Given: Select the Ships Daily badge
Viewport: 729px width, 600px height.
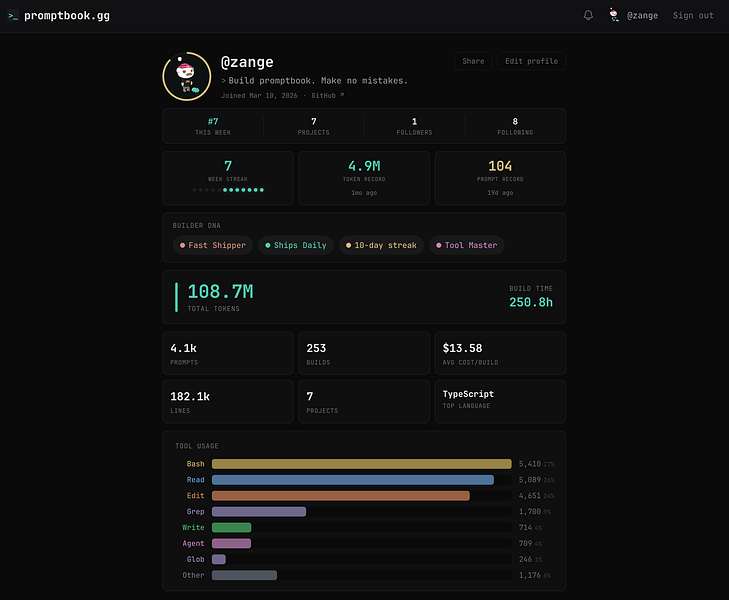Looking at the screenshot, I should [296, 245].
